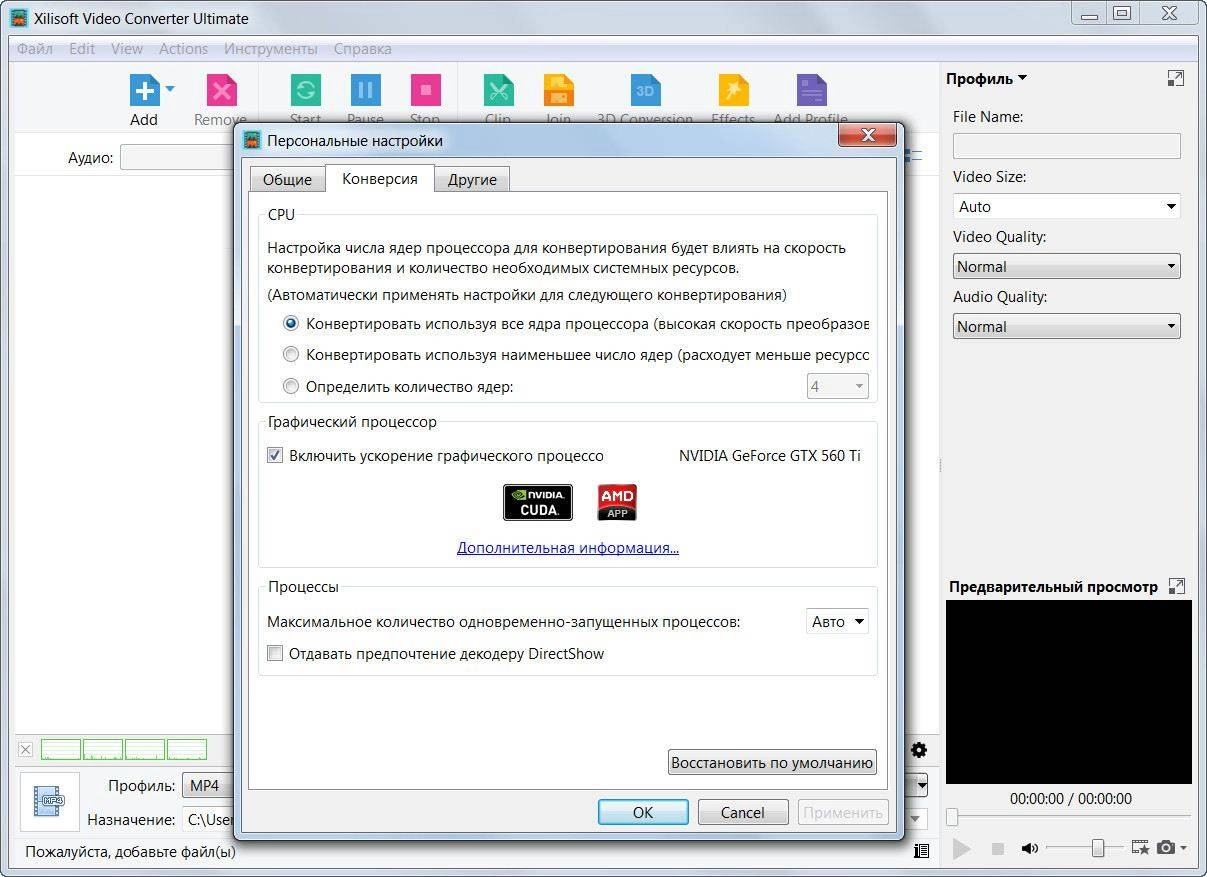Close the CPU usage graph with X icon

tap(26, 750)
